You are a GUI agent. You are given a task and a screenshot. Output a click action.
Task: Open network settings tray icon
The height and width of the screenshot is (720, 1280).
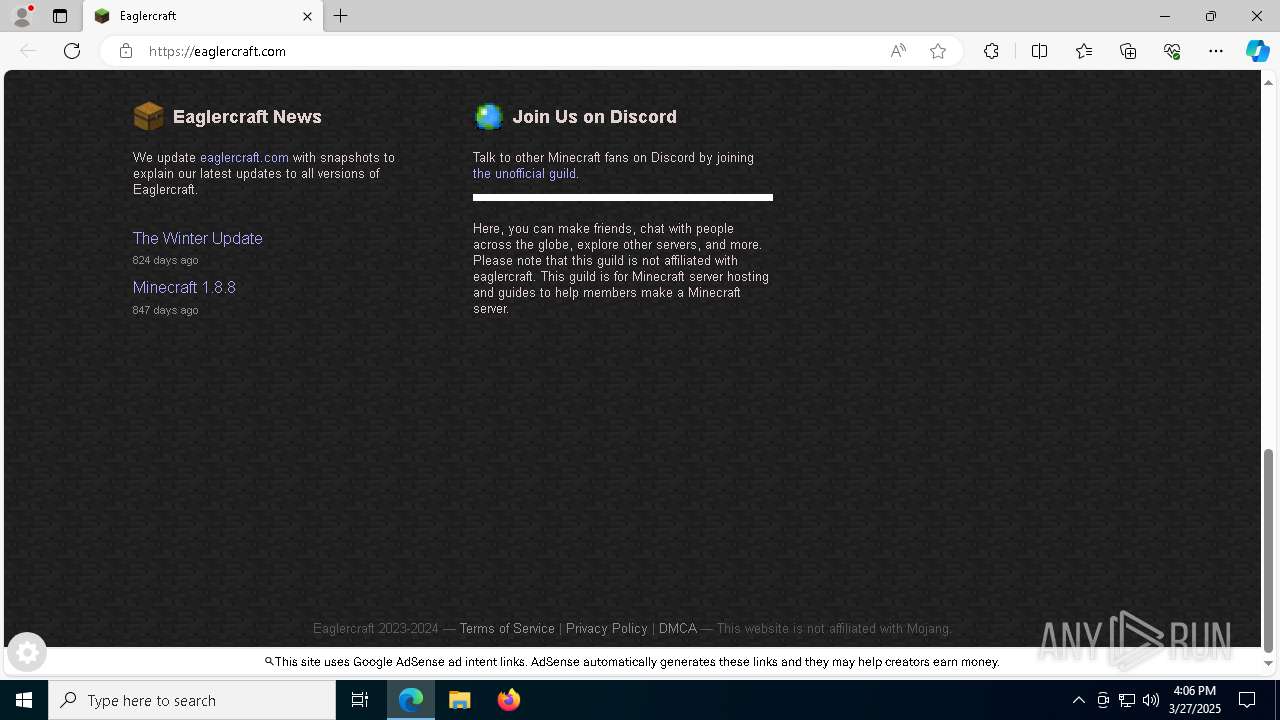1127,700
